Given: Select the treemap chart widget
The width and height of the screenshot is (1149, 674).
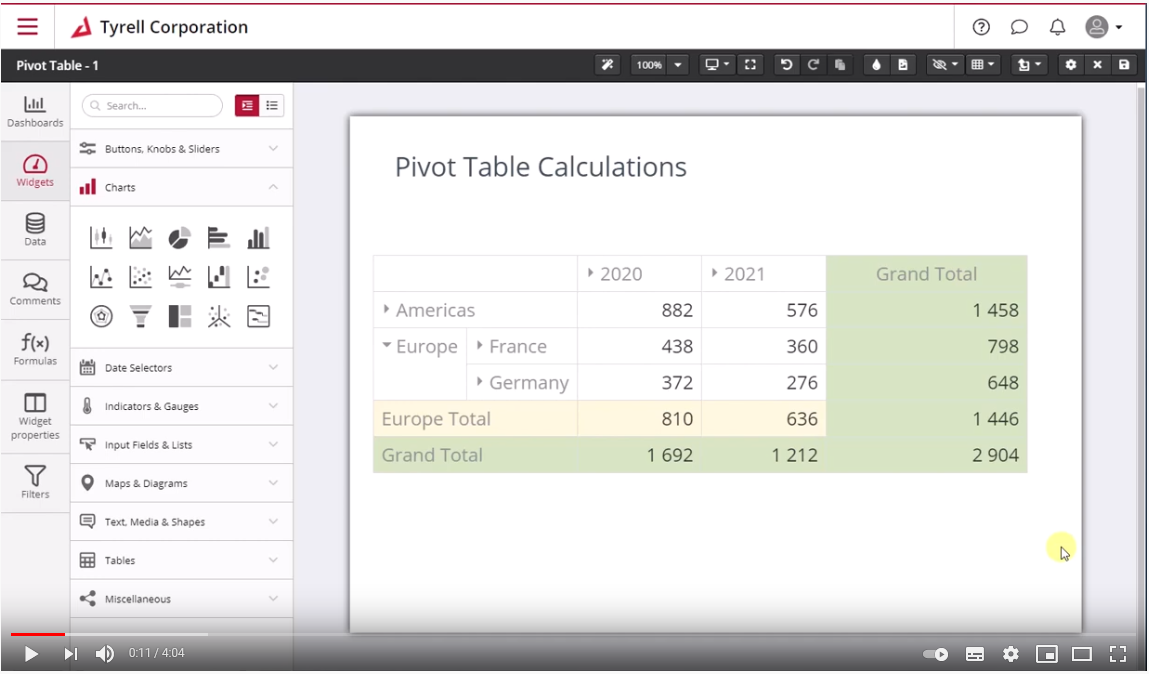Looking at the screenshot, I should pyautogui.click(x=180, y=316).
